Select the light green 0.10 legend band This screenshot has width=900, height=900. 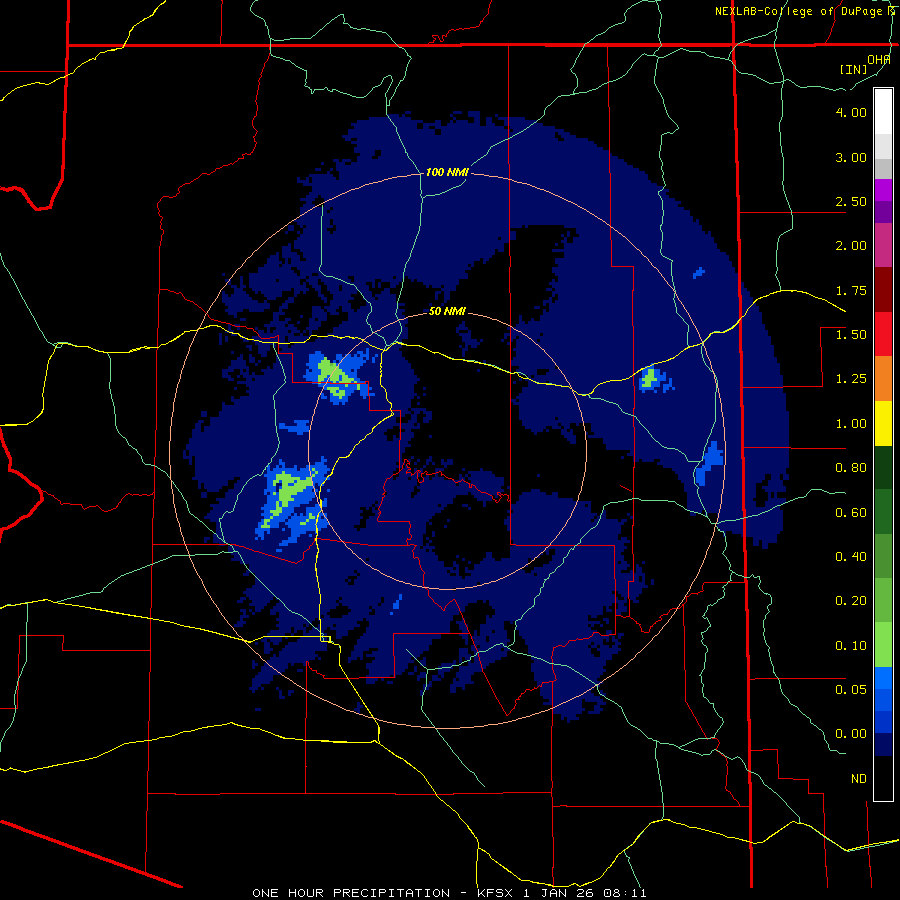click(x=883, y=645)
